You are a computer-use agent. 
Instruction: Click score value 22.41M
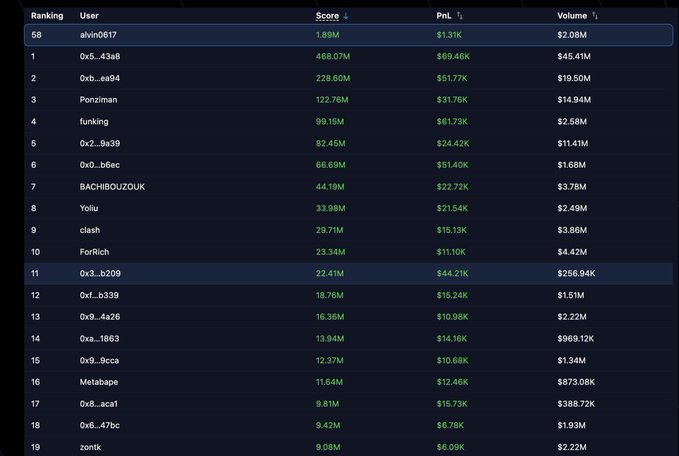[330, 274]
